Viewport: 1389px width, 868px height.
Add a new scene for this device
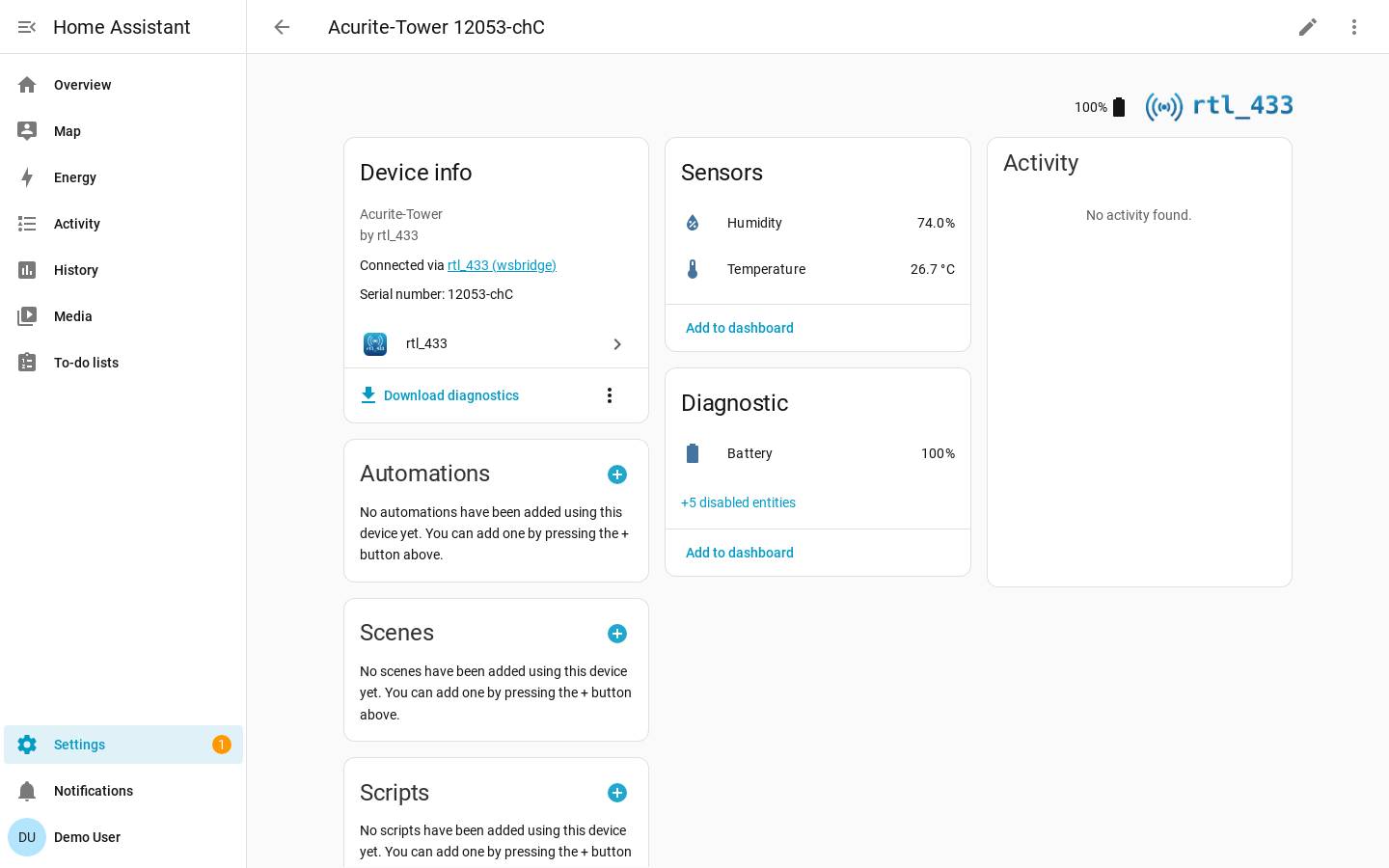coord(617,634)
